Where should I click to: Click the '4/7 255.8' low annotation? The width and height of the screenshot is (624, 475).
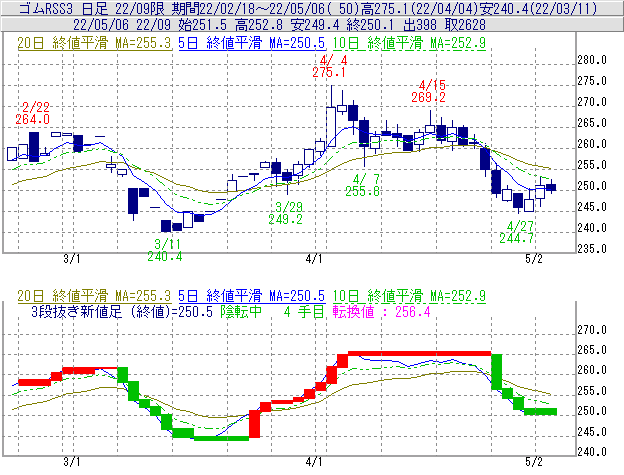click(x=363, y=185)
